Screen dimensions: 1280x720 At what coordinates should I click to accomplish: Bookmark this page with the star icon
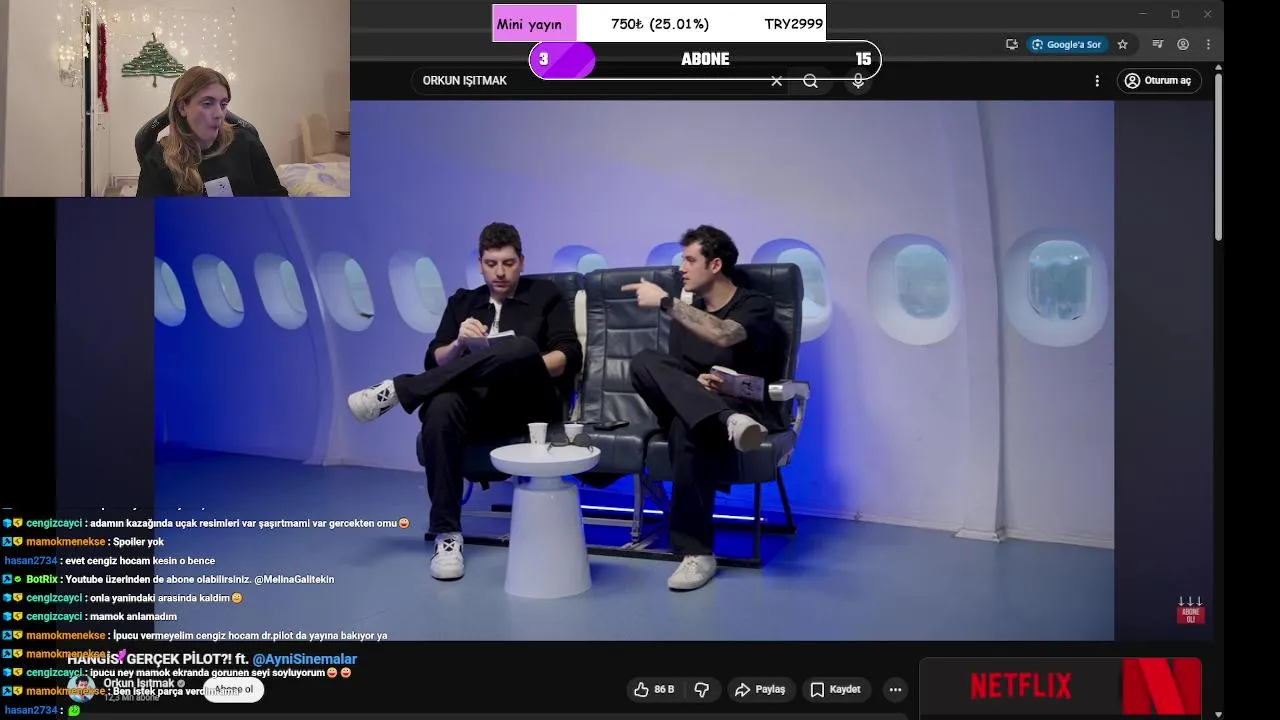tap(1122, 44)
